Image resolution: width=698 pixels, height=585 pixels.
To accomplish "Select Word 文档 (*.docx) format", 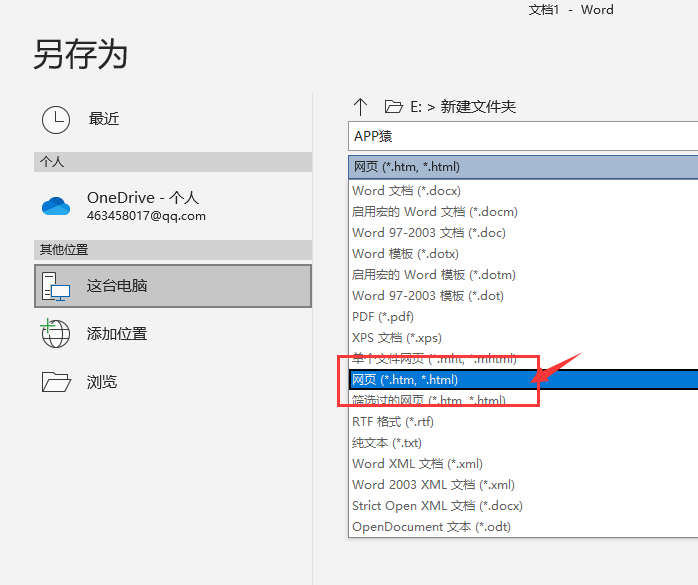I will click(x=523, y=191).
